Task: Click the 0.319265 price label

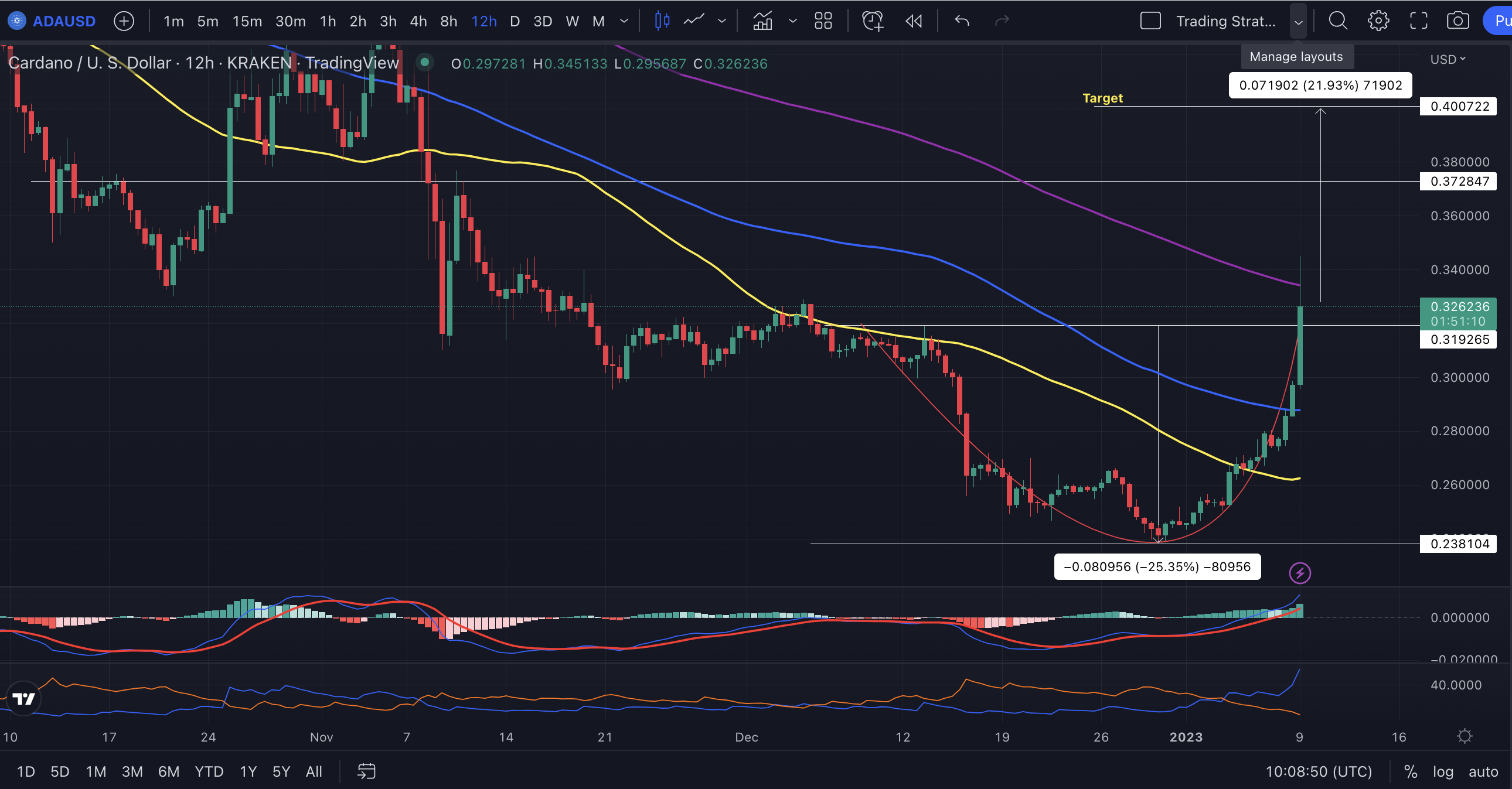Action: pos(1459,340)
